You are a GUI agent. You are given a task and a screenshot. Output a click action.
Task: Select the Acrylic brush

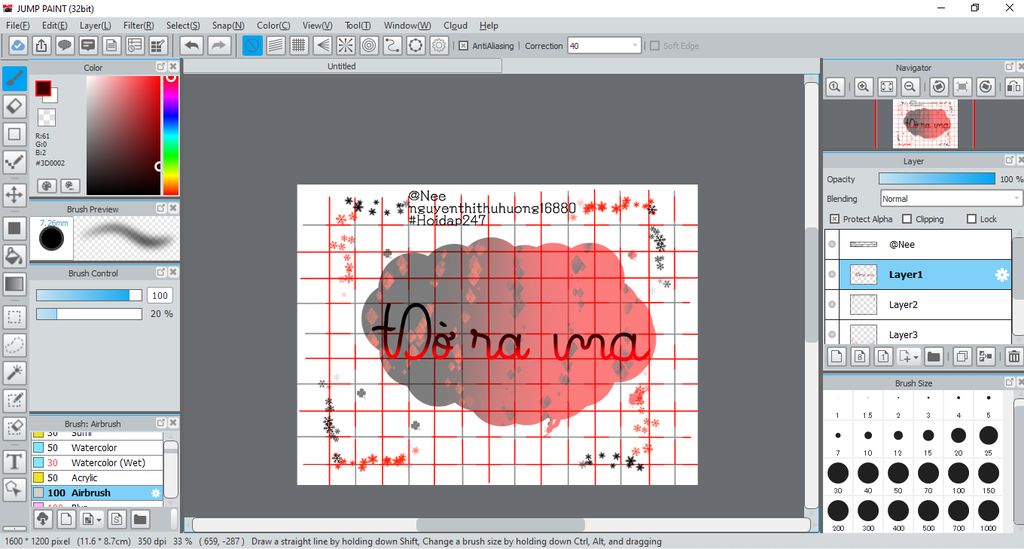(97, 478)
